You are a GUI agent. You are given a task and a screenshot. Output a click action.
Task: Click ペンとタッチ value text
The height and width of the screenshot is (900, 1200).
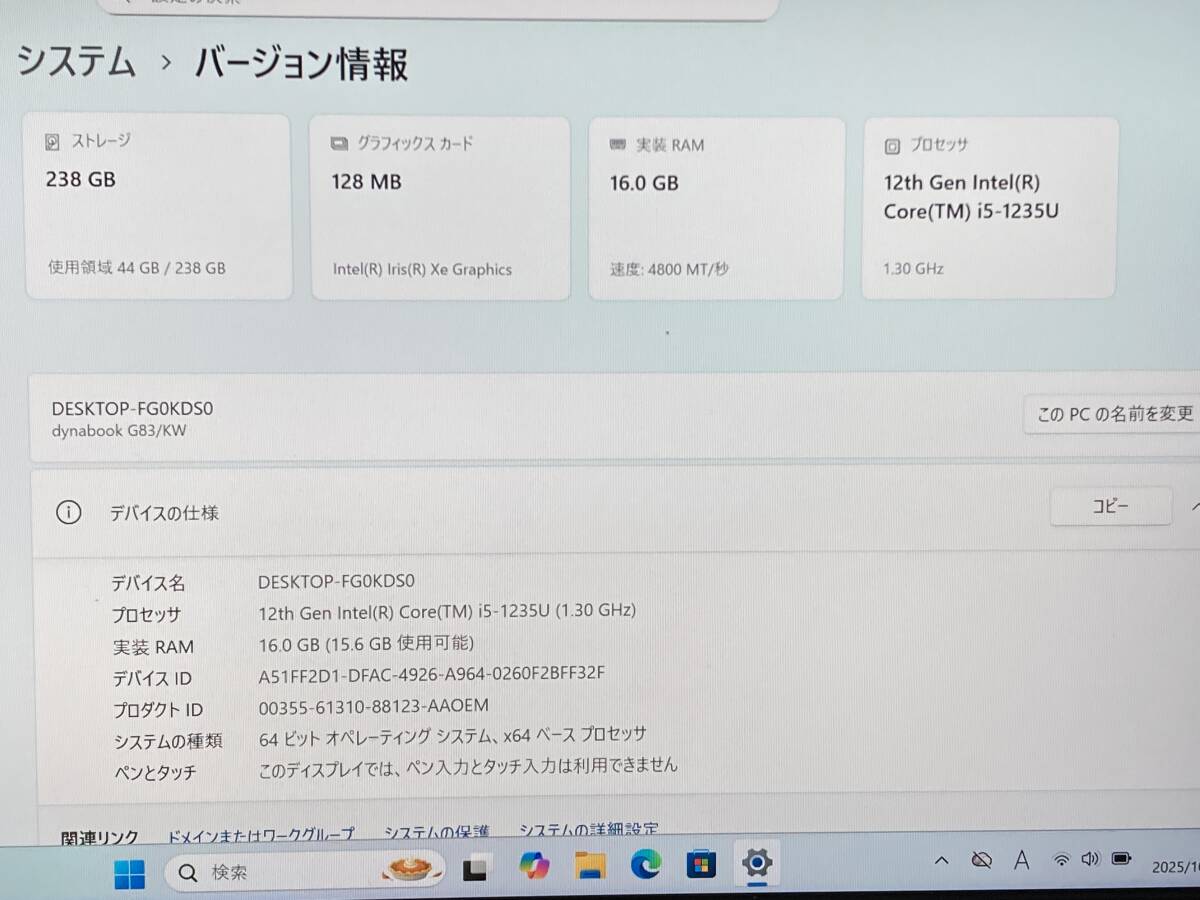point(468,766)
